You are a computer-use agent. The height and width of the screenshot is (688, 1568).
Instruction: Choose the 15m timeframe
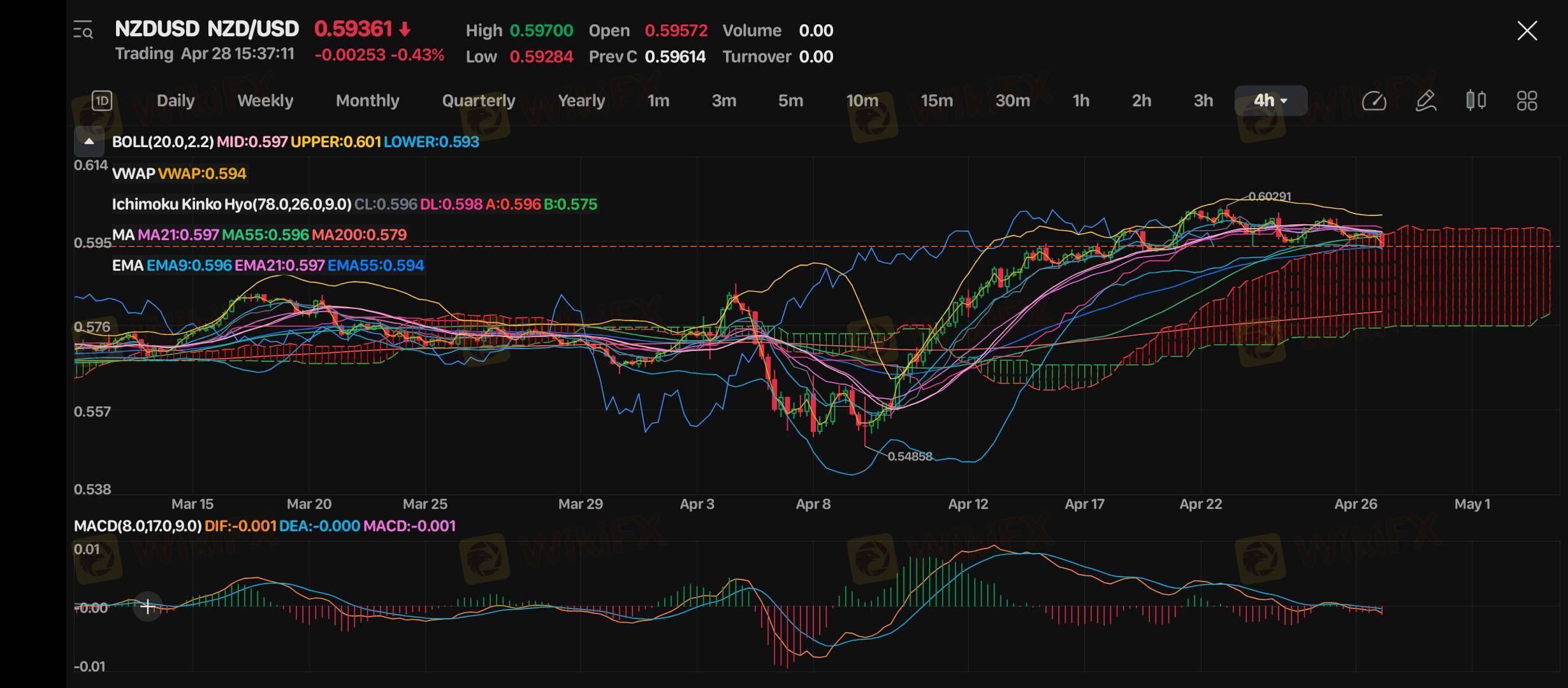[x=936, y=101]
